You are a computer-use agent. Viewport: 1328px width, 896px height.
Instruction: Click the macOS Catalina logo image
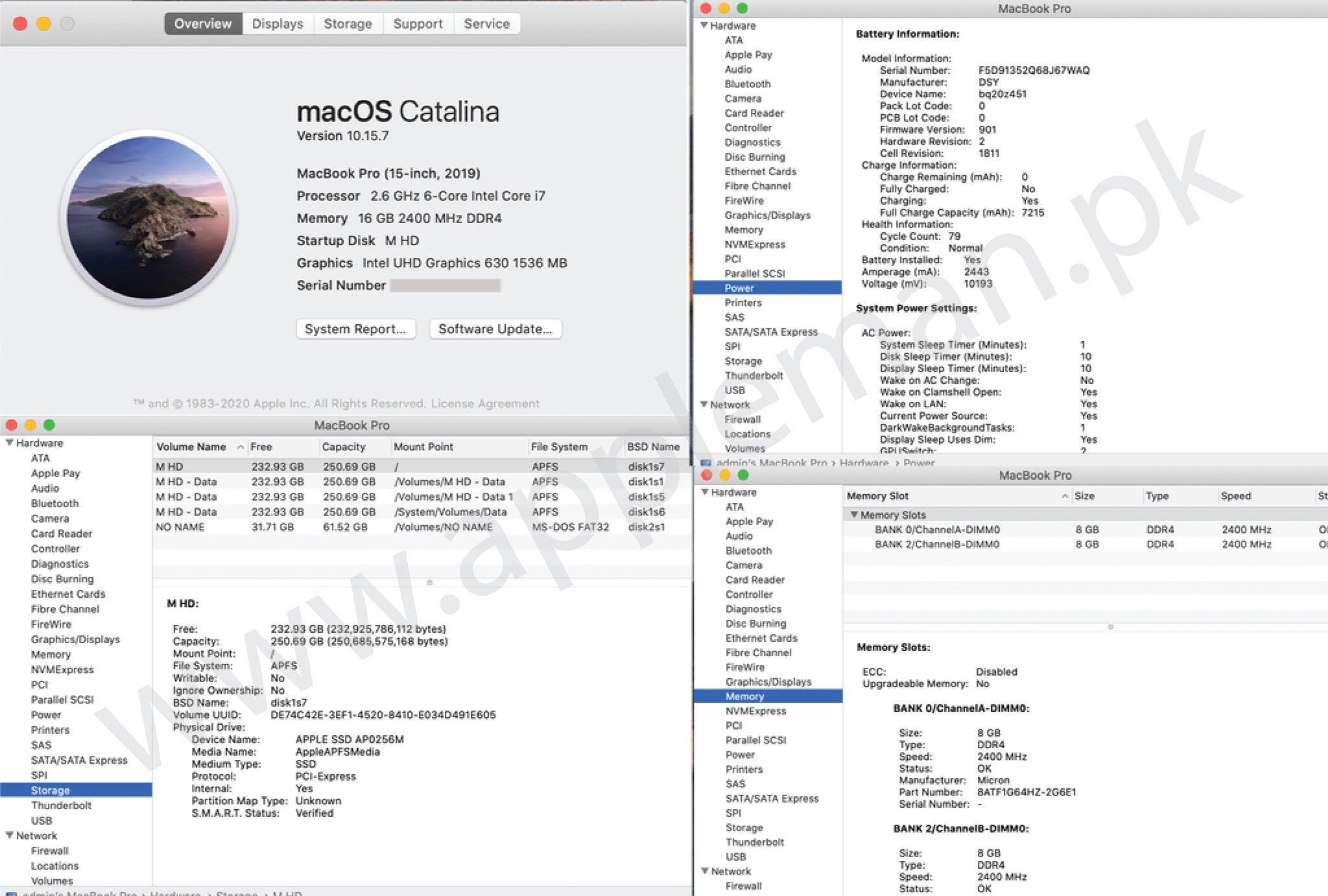148,217
